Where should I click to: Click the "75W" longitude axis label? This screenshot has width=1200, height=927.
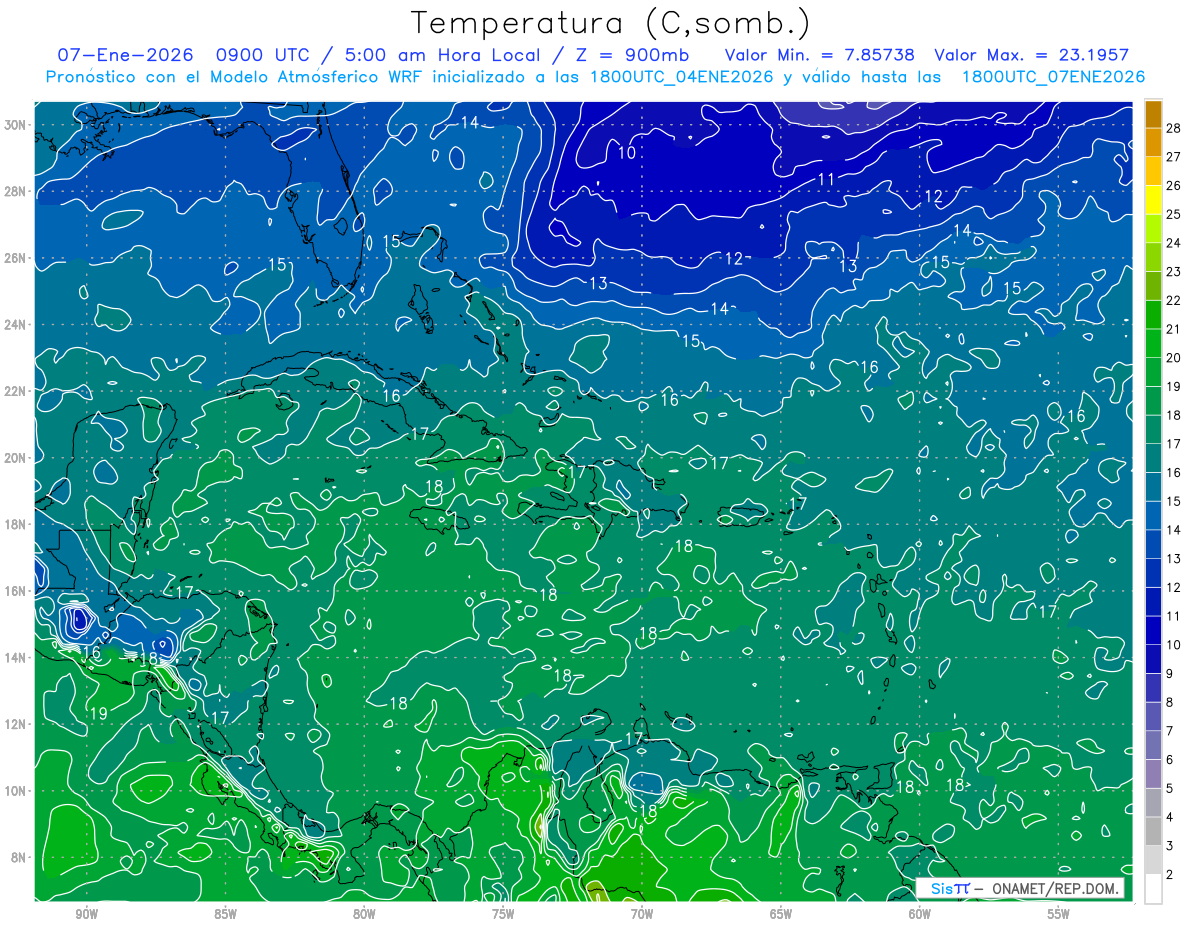pos(503,914)
